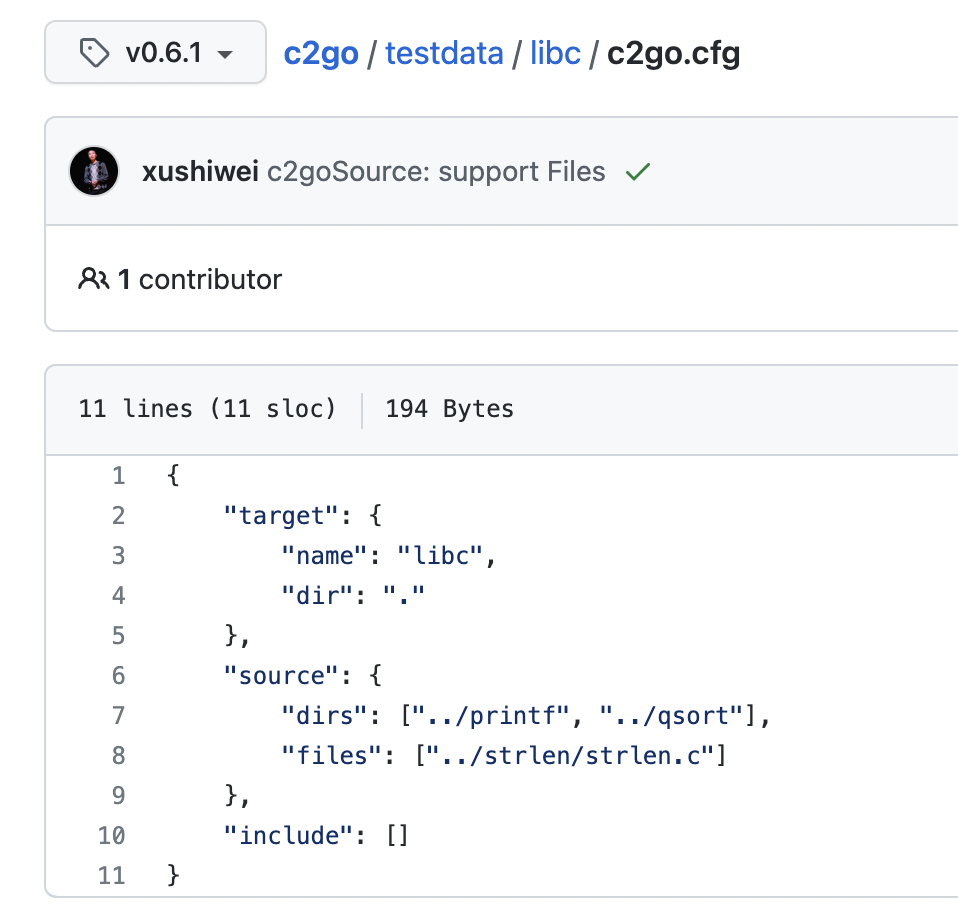This screenshot has width=958, height=916.
Task: Go to the c2go repository root link
Action: [x=321, y=53]
